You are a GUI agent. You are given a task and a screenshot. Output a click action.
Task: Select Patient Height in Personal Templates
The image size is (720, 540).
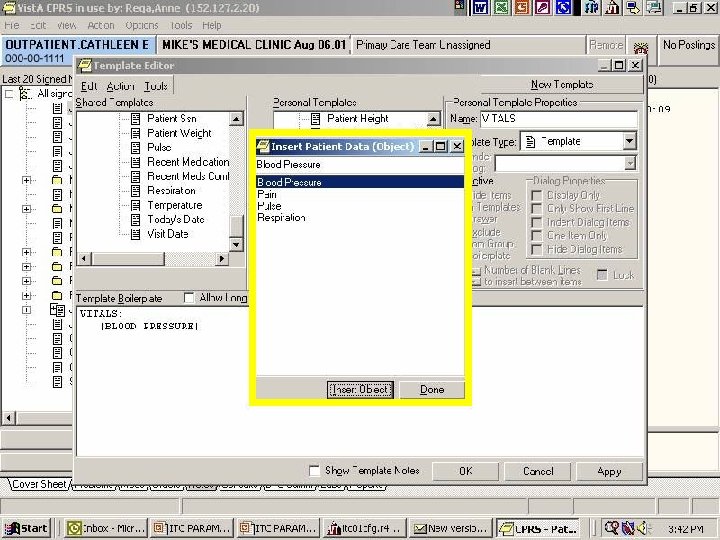(x=357, y=118)
